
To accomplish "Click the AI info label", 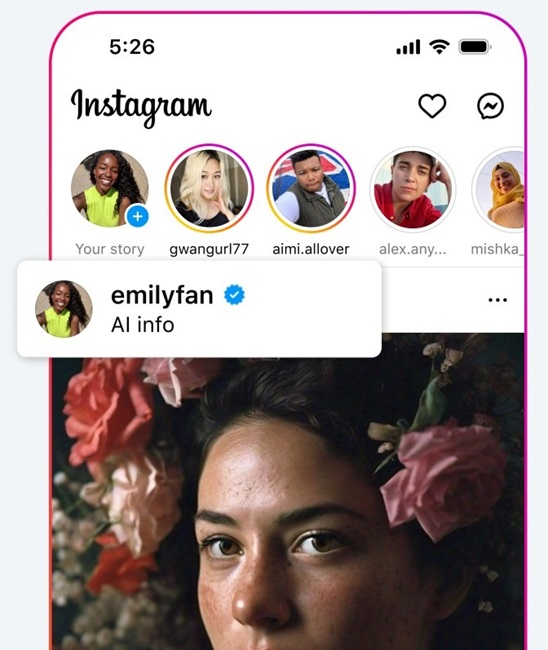I will (142, 325).
